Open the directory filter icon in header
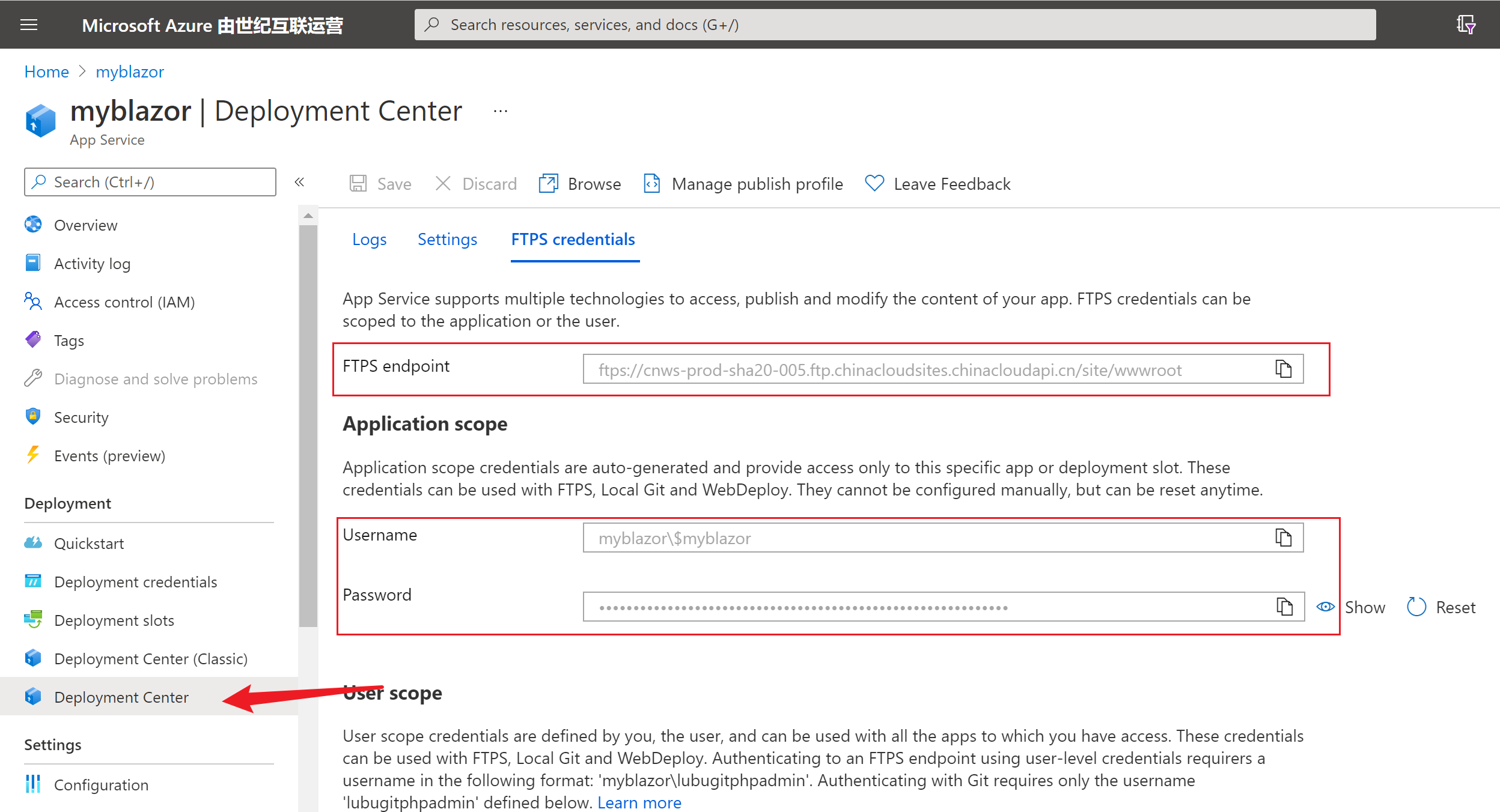The height and width of the screenshot is (812, 1500). coord(1465,25)
